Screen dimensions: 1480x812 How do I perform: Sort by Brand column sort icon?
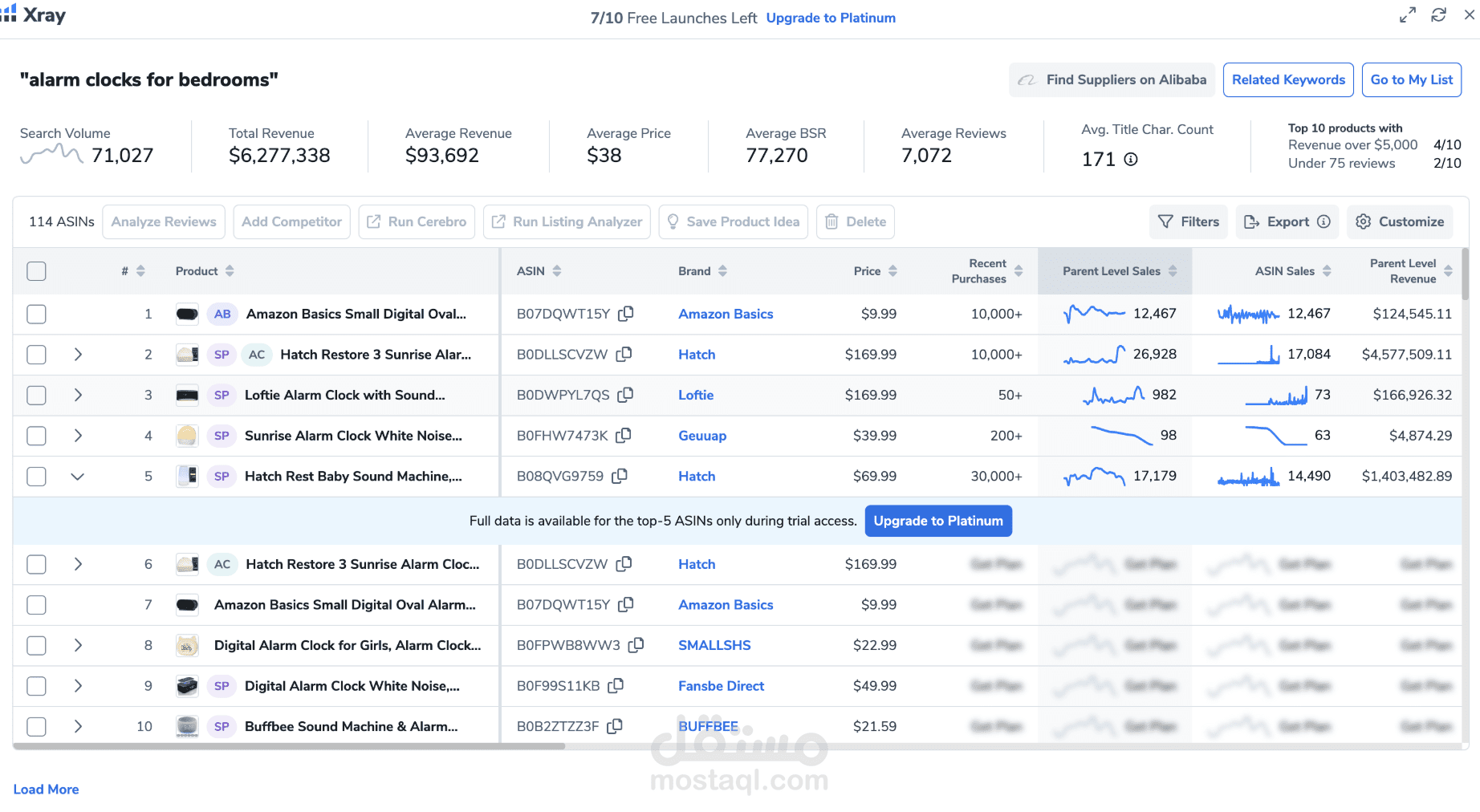click(x=722, y=271)
